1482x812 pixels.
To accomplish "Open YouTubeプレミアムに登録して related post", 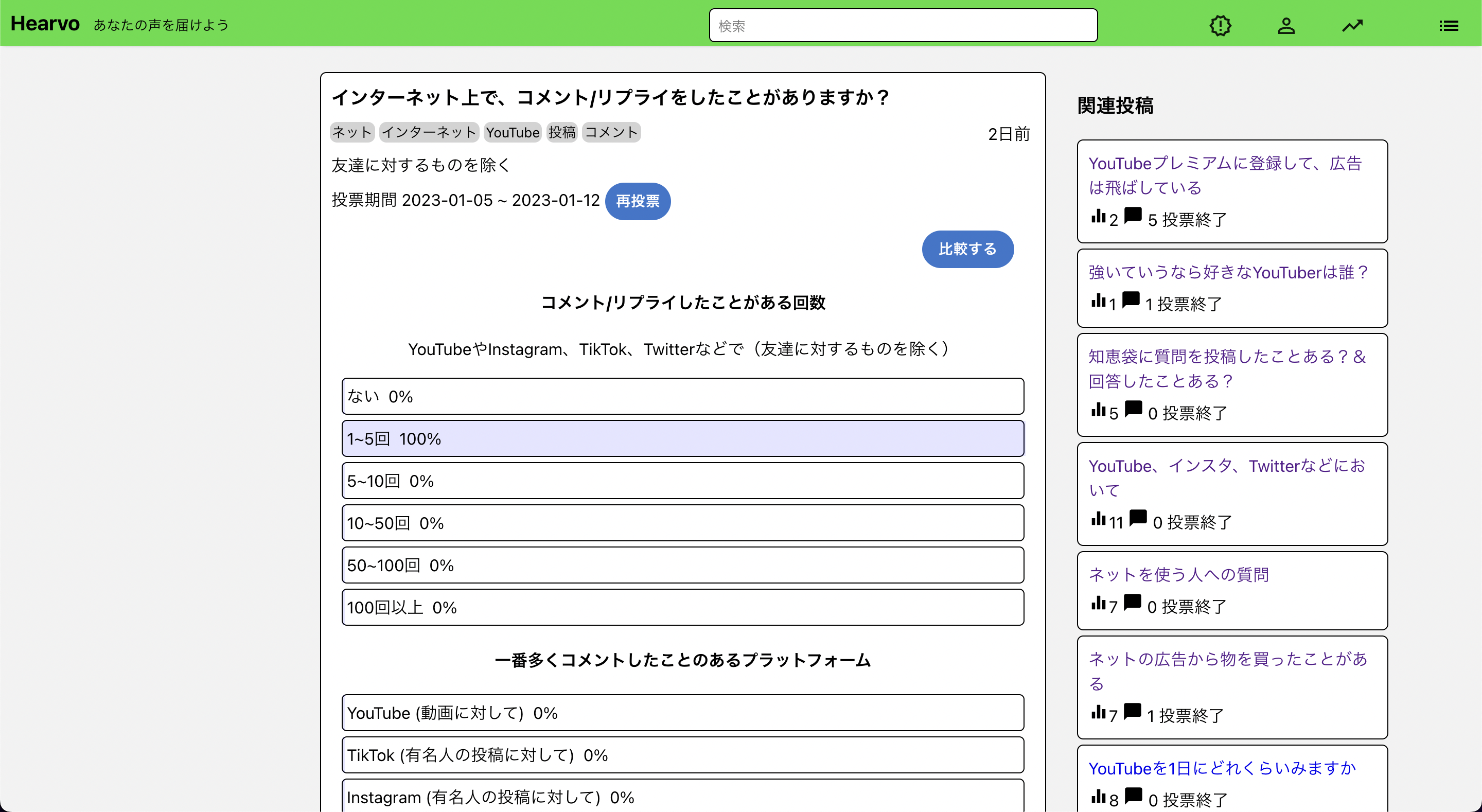I will coord(1225,175).
